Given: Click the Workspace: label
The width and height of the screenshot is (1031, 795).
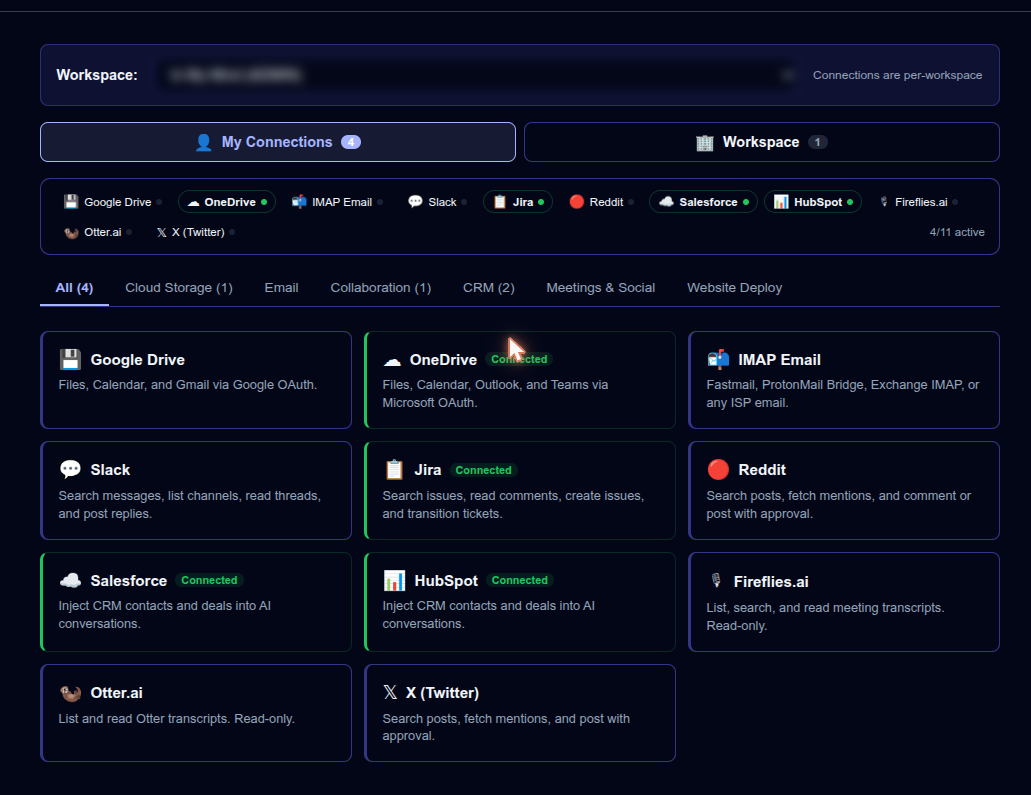Looking at the screenshot, I should 97,75.
